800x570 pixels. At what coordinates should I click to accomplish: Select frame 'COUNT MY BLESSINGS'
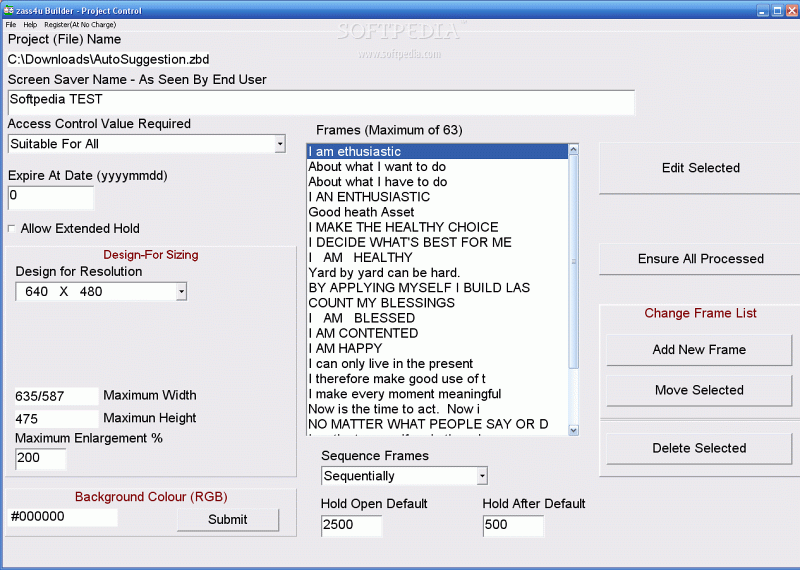click(437, 303)
